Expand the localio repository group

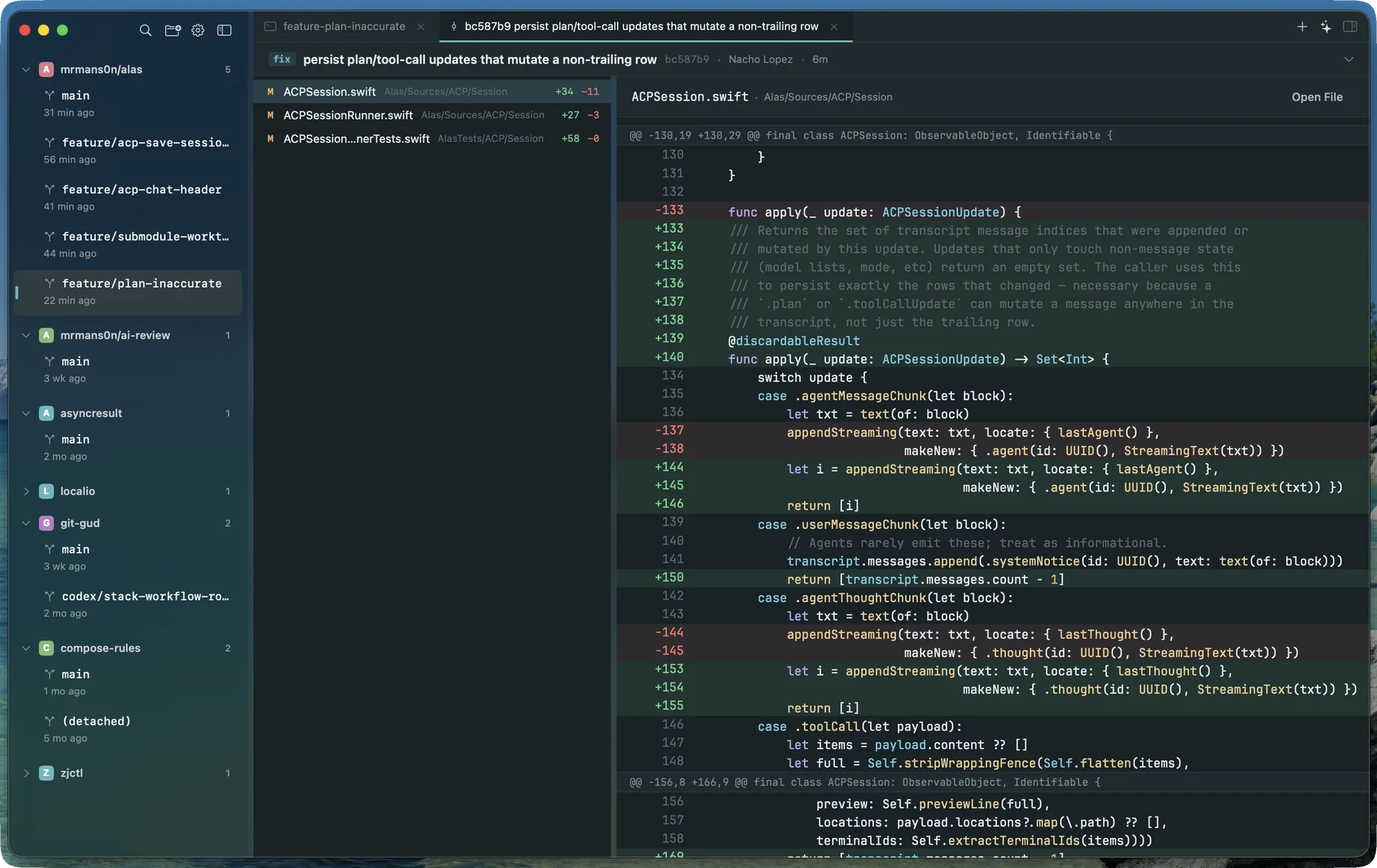pos(26,492)
